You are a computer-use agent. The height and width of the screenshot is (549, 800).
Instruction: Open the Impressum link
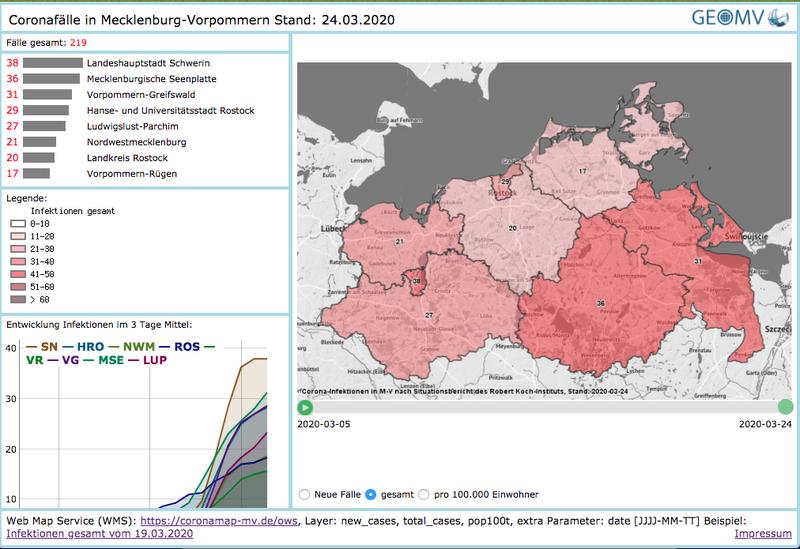point(763,534)
